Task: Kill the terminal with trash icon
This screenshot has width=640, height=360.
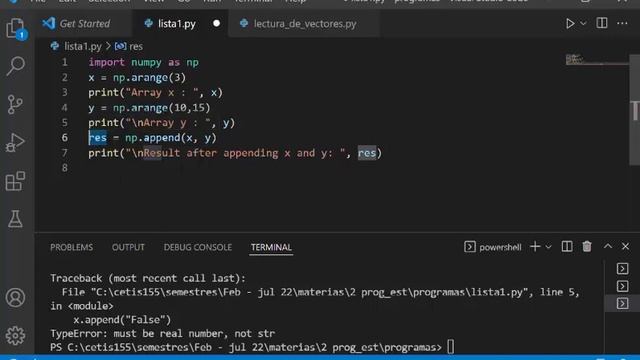Action: (x=587, y=247)
